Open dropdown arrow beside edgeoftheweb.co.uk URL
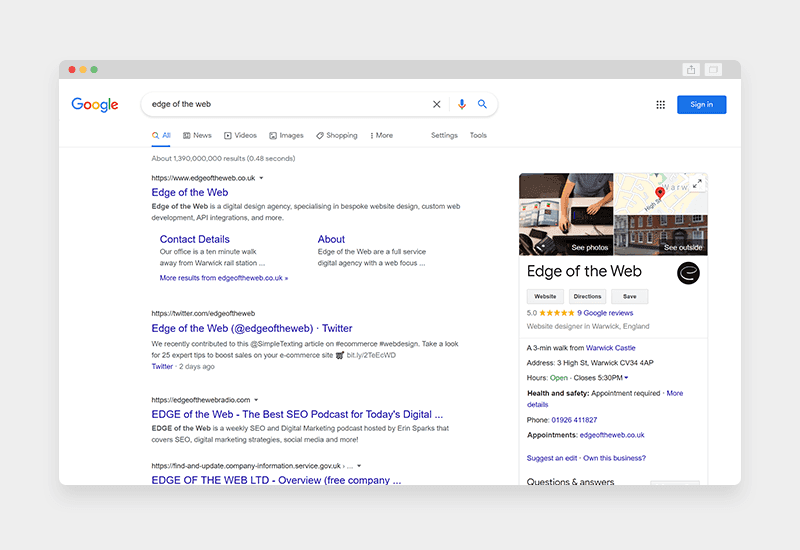The image size is (800, 550). coord(262,178)
